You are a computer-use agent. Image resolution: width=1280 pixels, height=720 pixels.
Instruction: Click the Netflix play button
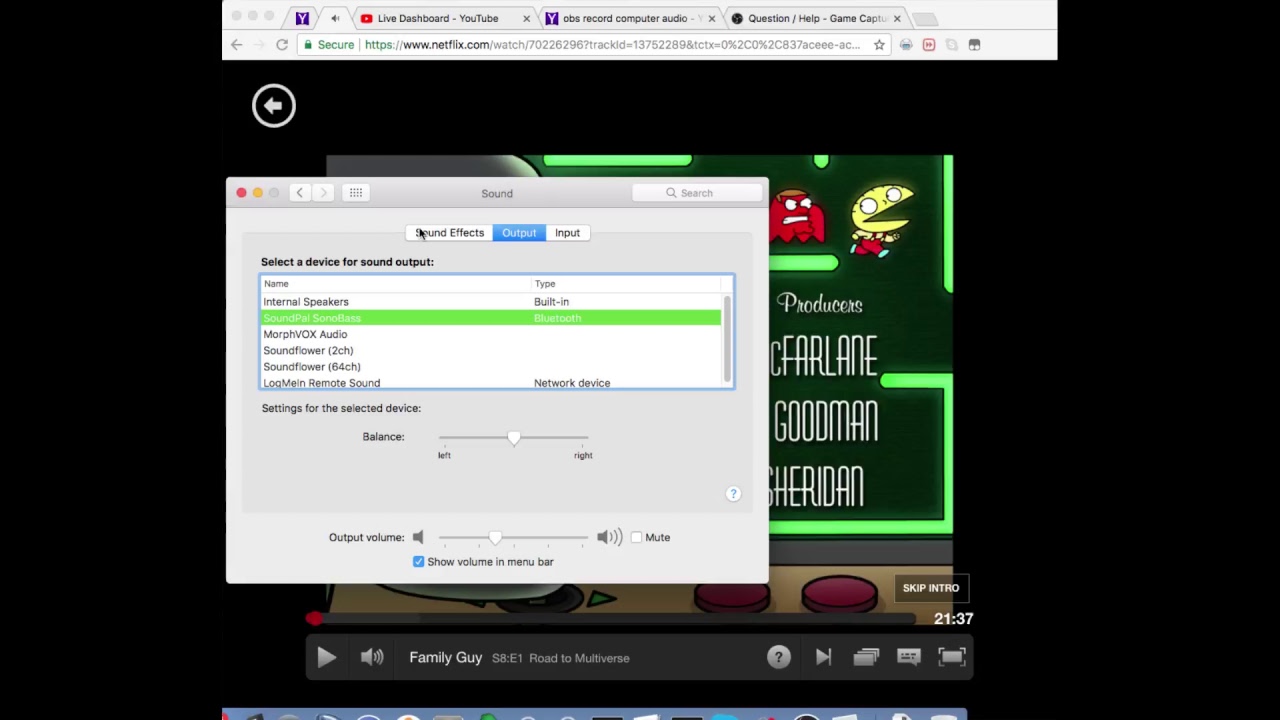[x=326, y=657]
